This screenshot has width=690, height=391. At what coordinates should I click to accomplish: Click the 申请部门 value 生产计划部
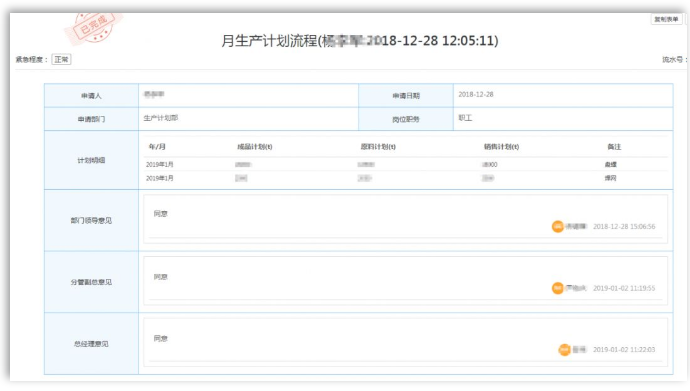161,118
